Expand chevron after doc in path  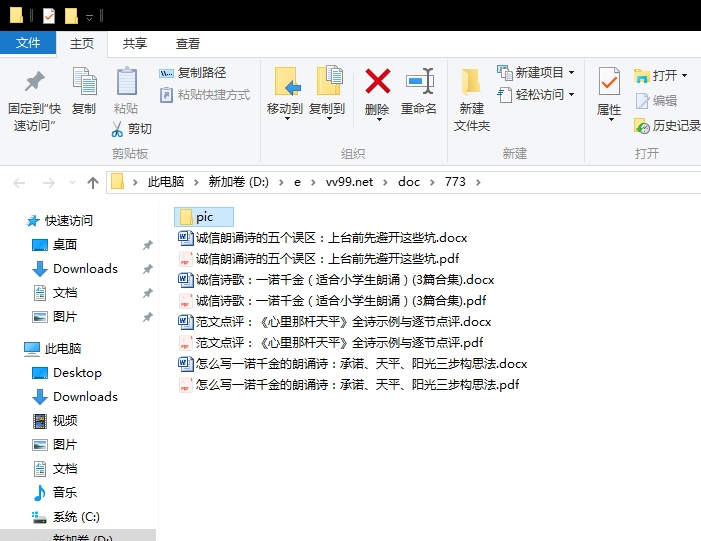click(432, 182)
